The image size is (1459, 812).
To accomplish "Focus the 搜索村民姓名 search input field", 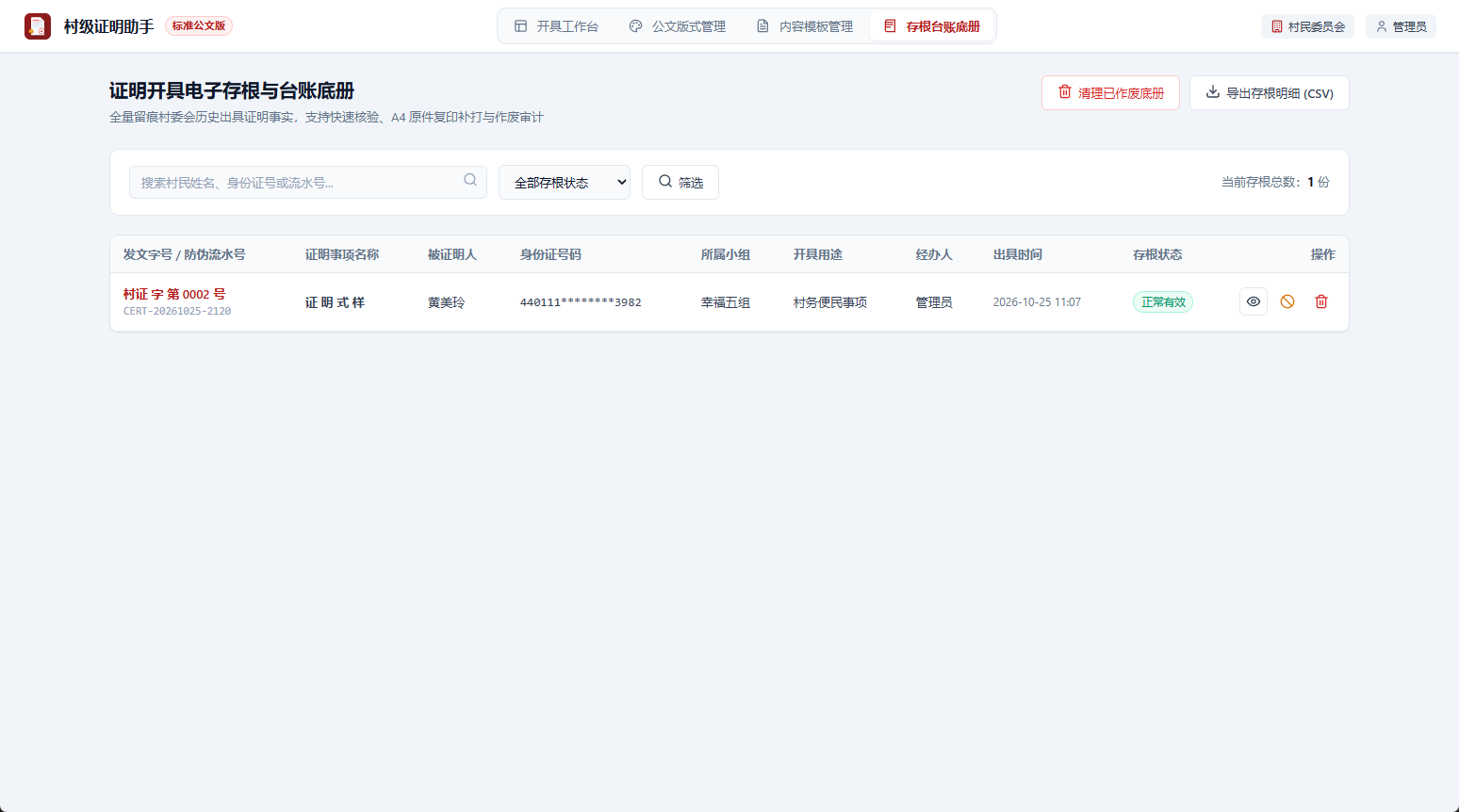I will pyautogui.click(x=308, y=183).
